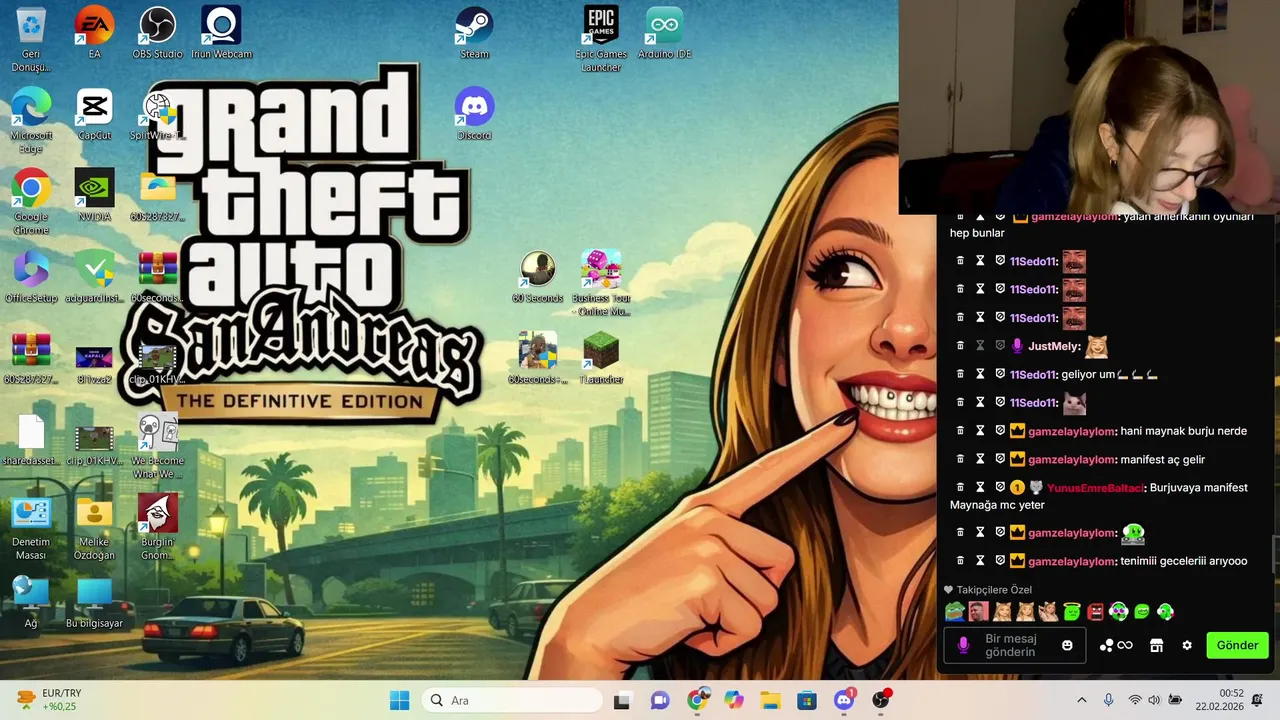Open the notifications bell icon

coord(1257,700)
